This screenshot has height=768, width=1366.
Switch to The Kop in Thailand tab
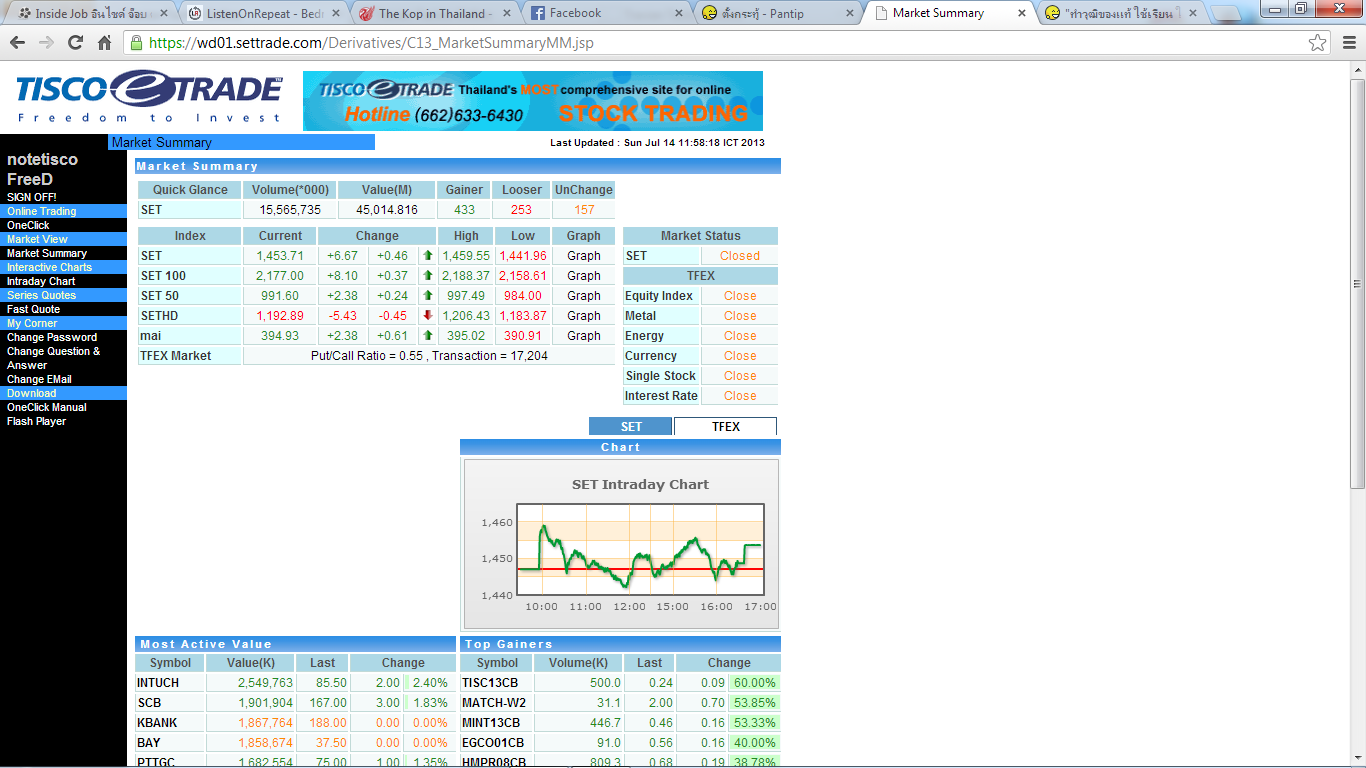tap(436, 14)
